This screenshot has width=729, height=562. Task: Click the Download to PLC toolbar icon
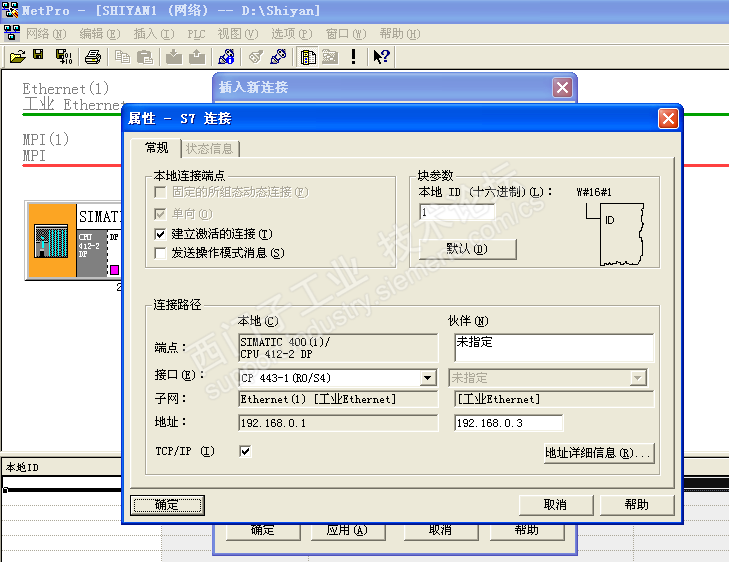coord(174,57)
